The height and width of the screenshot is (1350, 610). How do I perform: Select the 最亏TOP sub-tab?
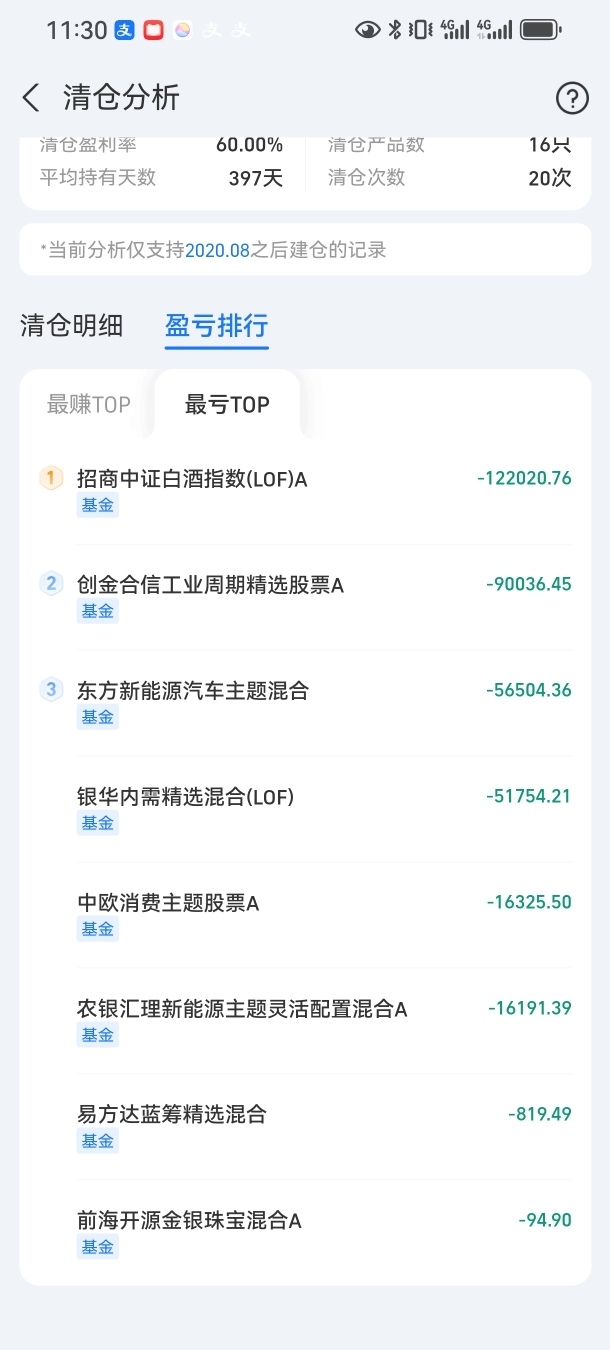(x=227, y=404)
